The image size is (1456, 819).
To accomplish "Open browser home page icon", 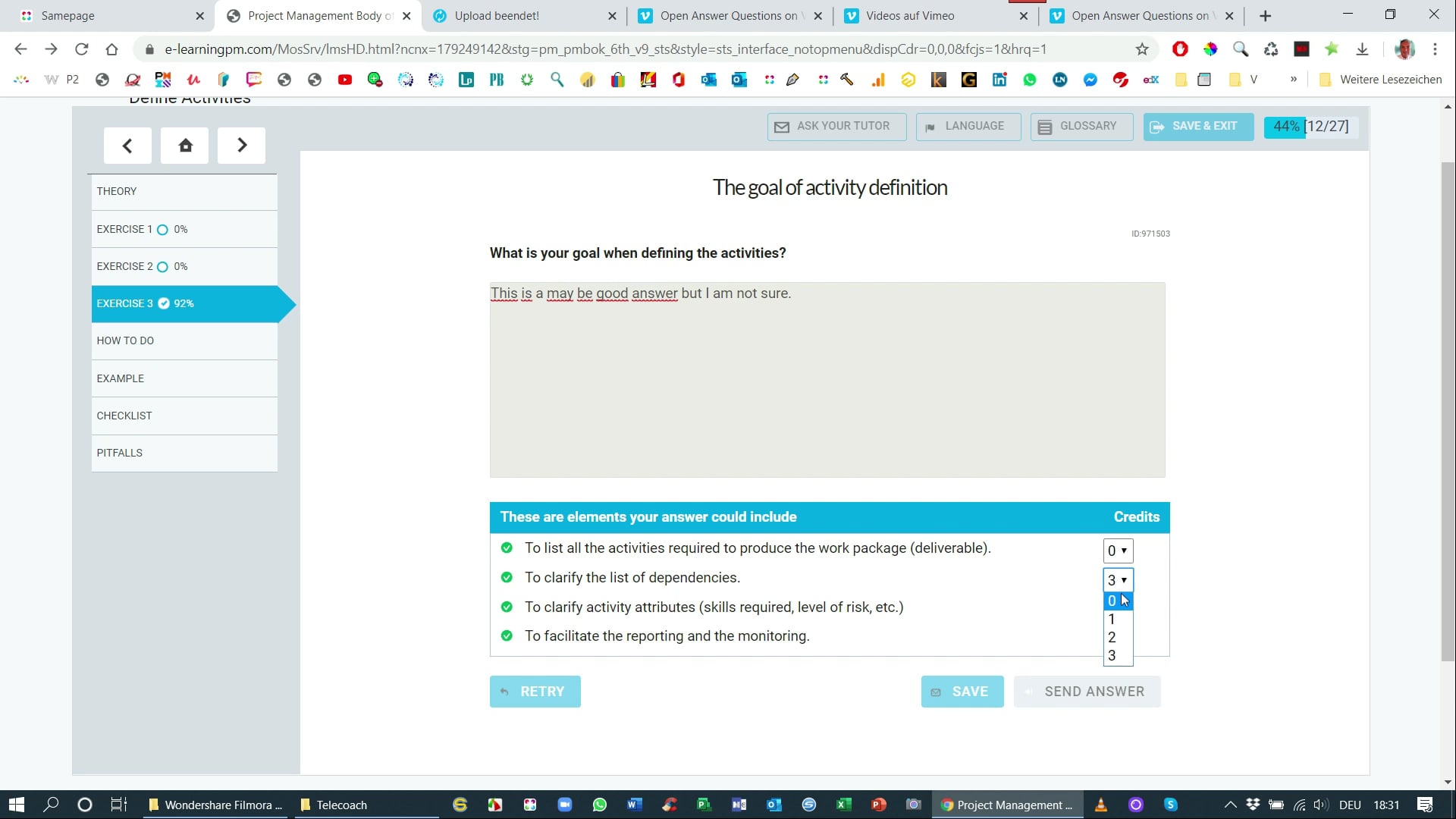I will (111, 49).
